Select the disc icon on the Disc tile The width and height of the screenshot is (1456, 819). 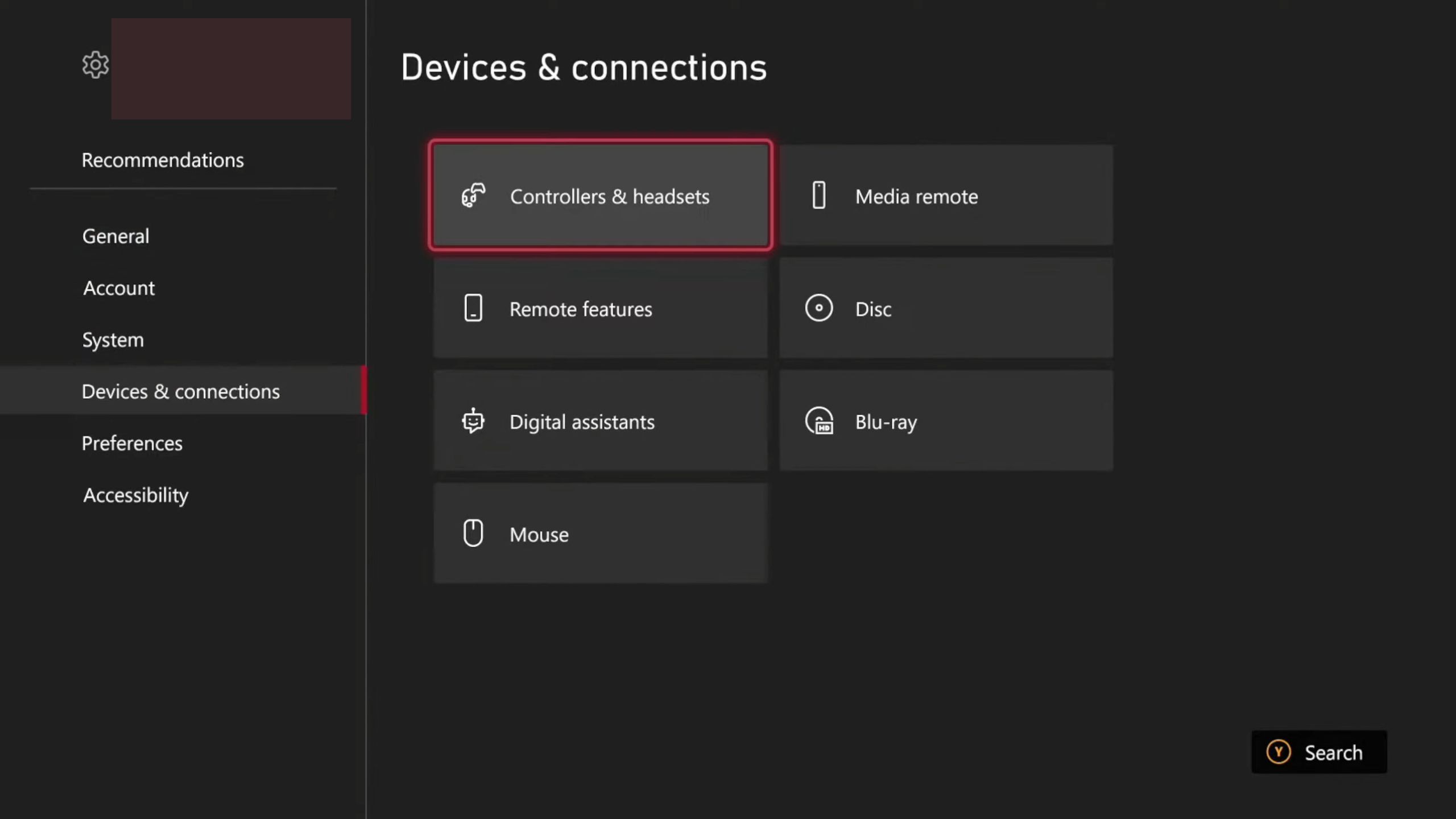point(819,308)
